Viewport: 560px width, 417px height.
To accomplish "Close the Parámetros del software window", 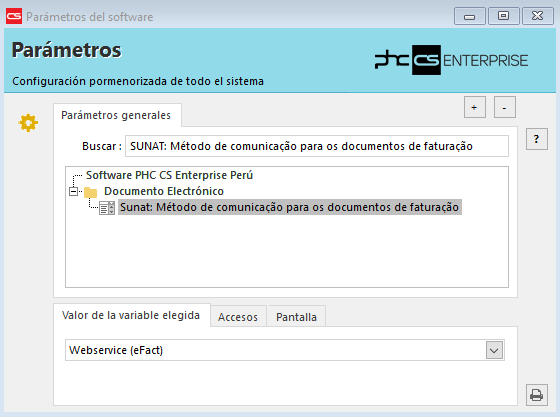I will [538, 16].
